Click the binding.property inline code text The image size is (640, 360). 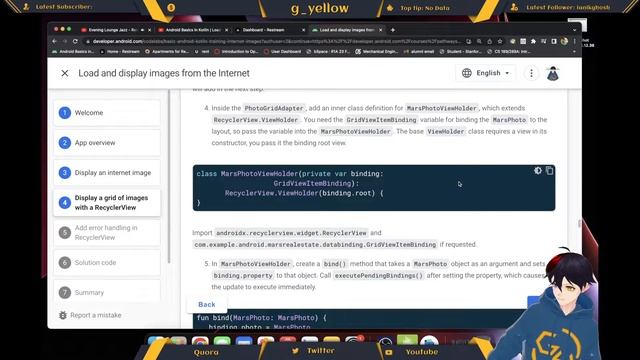(243, 276)
